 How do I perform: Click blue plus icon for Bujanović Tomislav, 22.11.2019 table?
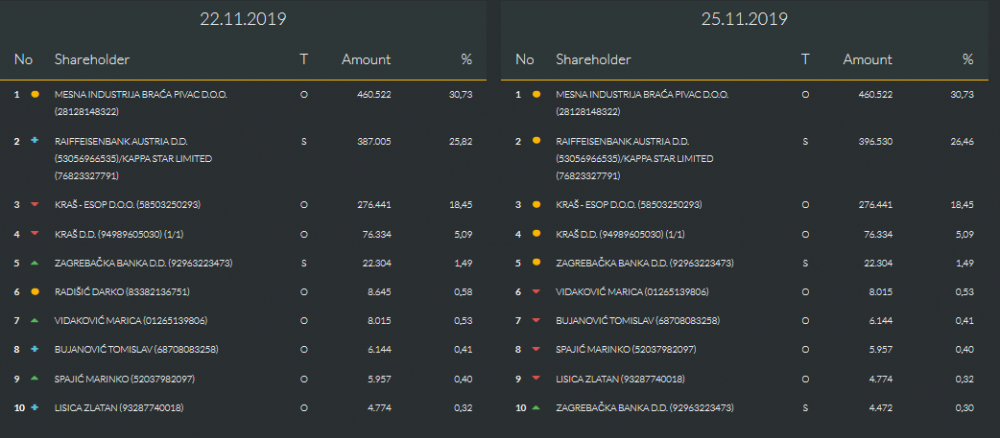(35, 349)
